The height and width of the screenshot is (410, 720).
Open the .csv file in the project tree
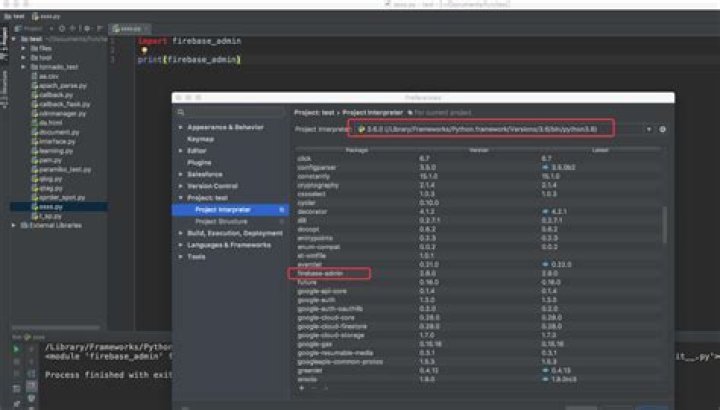(45, 76)
